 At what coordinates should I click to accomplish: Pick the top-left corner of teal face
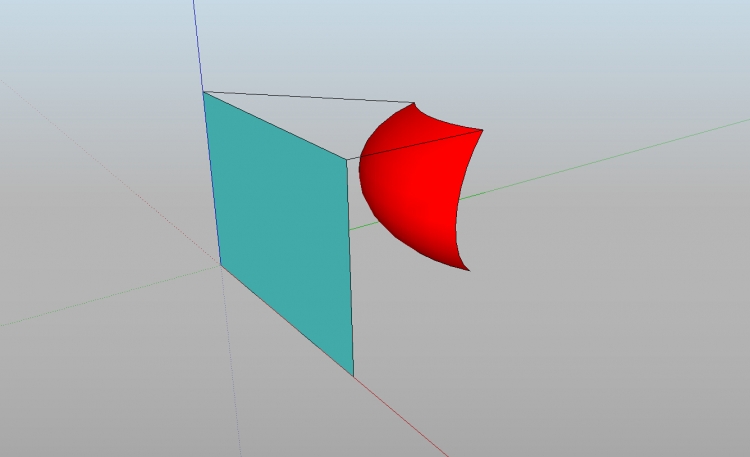[204, 92]
